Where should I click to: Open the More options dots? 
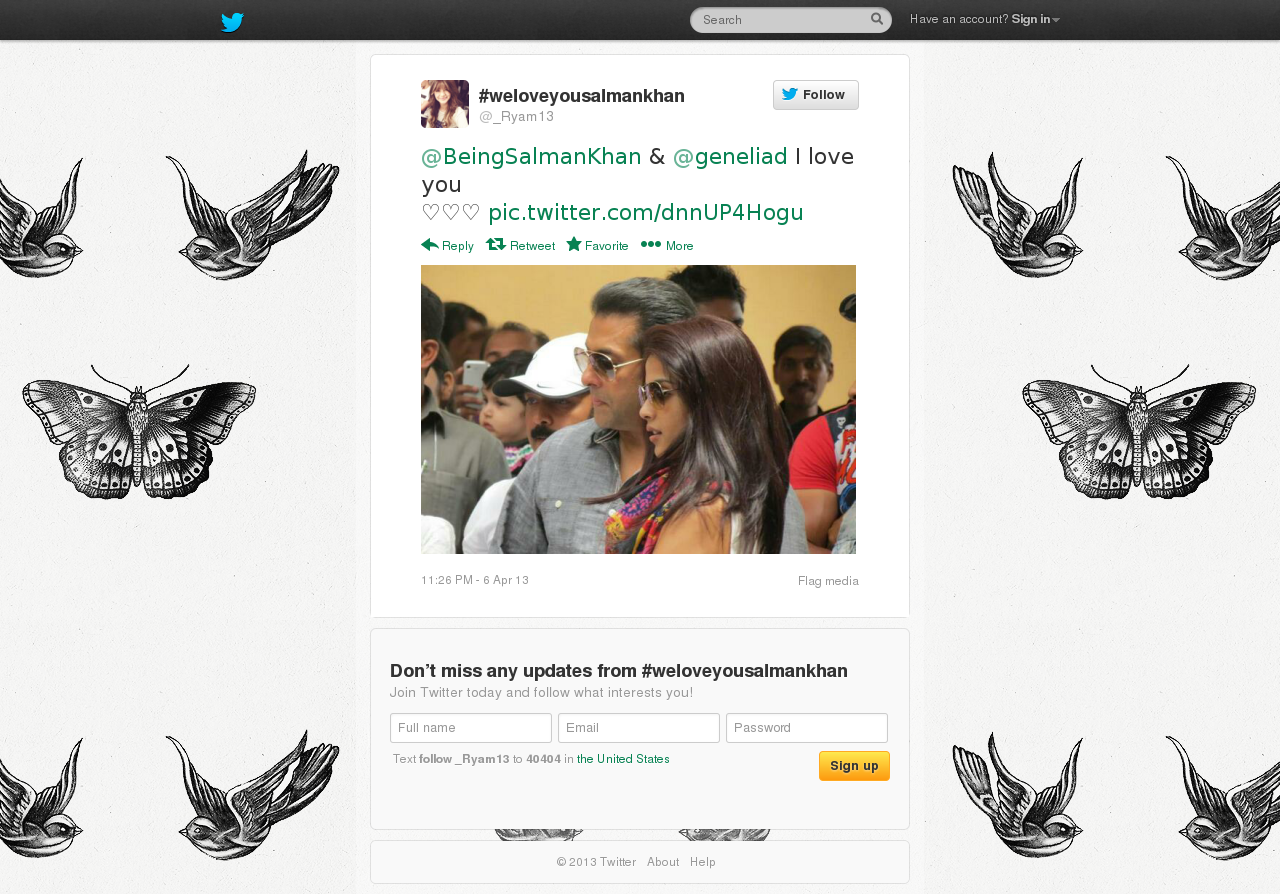point(651,244)
